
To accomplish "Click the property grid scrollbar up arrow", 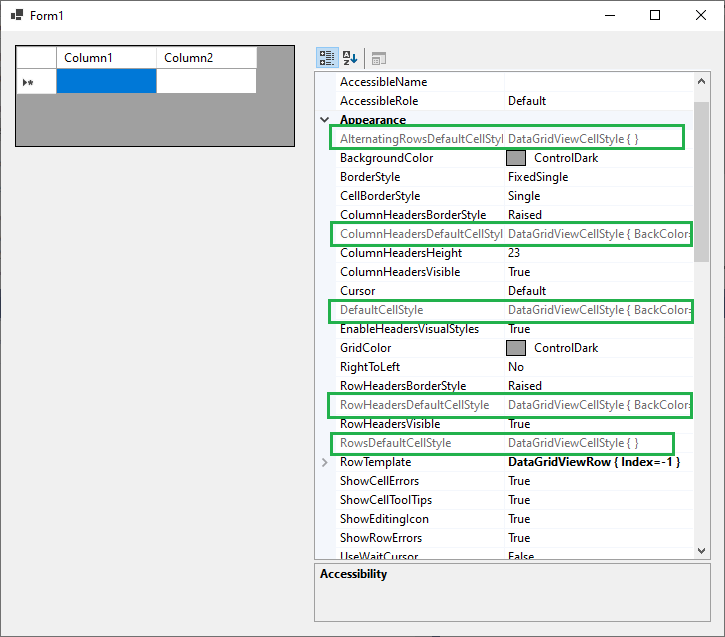I will [701, 81].
